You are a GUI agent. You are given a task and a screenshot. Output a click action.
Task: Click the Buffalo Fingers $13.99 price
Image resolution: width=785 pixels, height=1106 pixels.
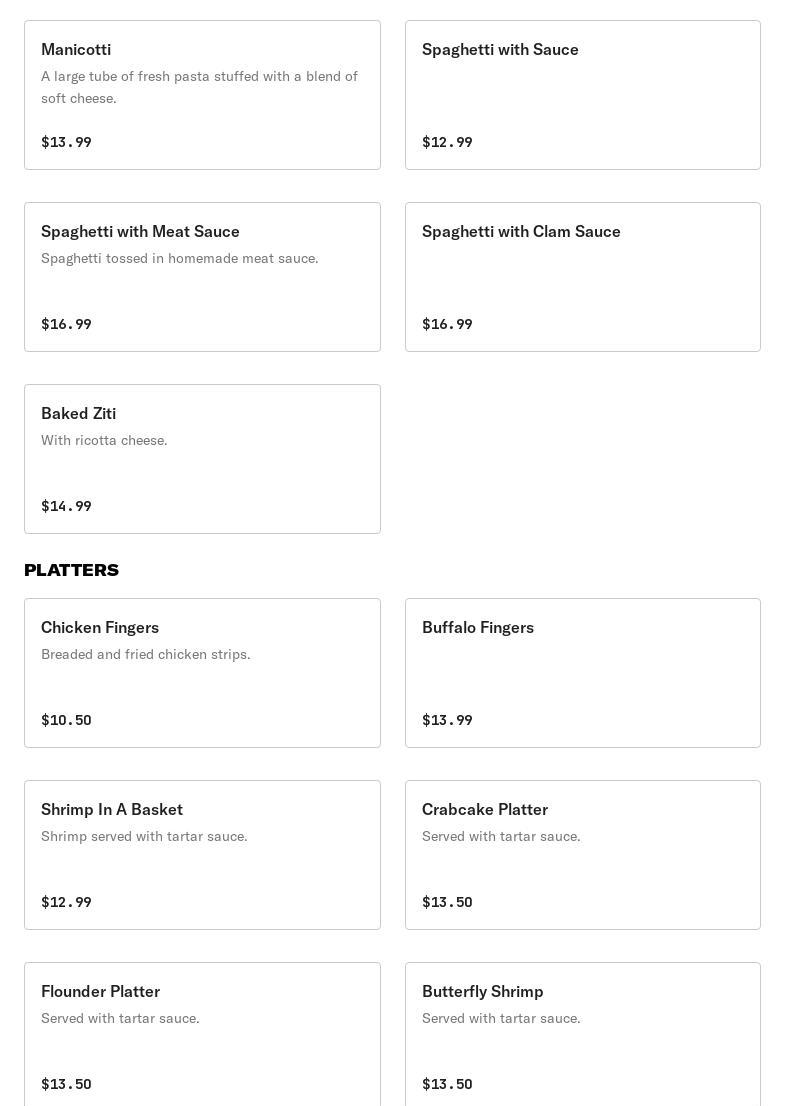click(x=447, y=719)
